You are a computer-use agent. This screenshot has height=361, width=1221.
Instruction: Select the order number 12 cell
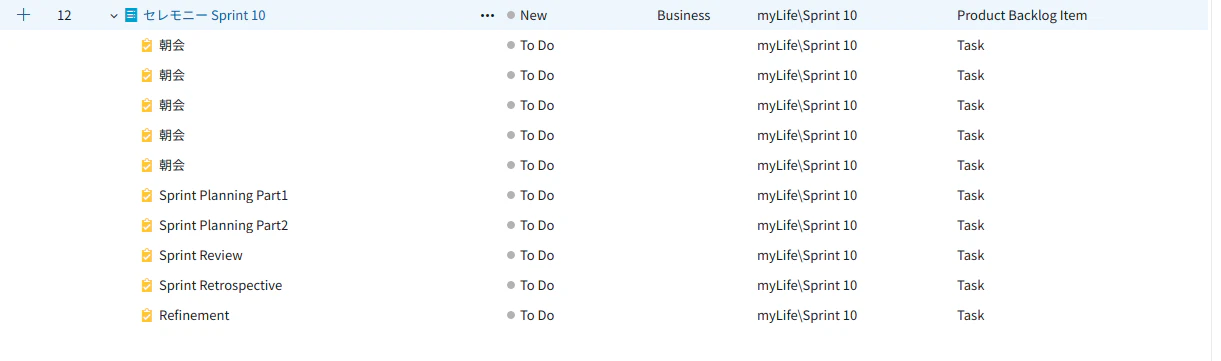(64, 15)
